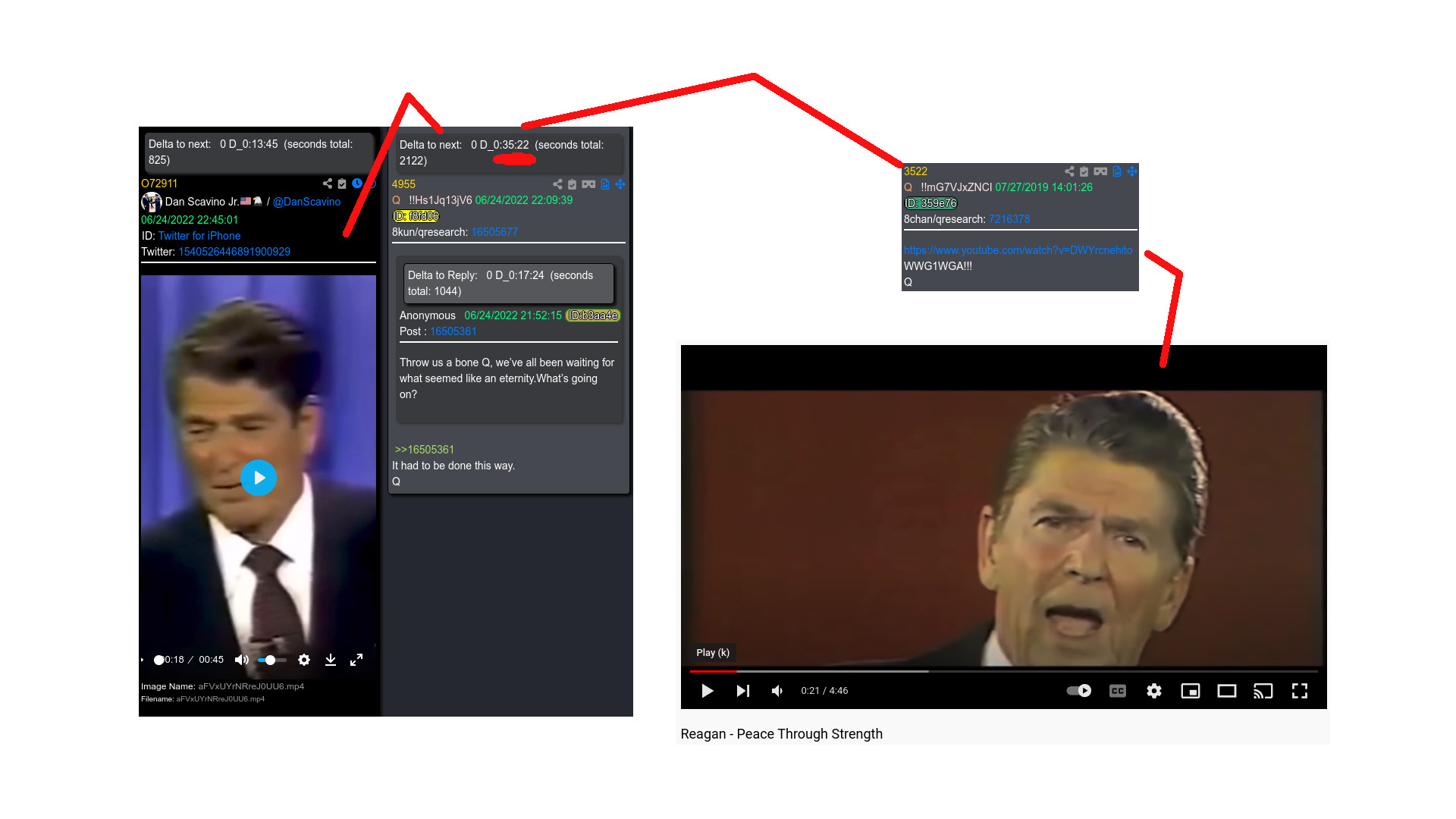The image size is (1456, 819).
Task: Play the Scavino video with center play button
Action: 259,478
